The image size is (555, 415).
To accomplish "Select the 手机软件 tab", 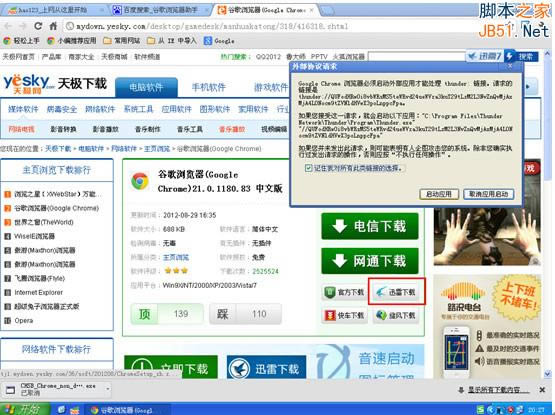I will [208, 87].
